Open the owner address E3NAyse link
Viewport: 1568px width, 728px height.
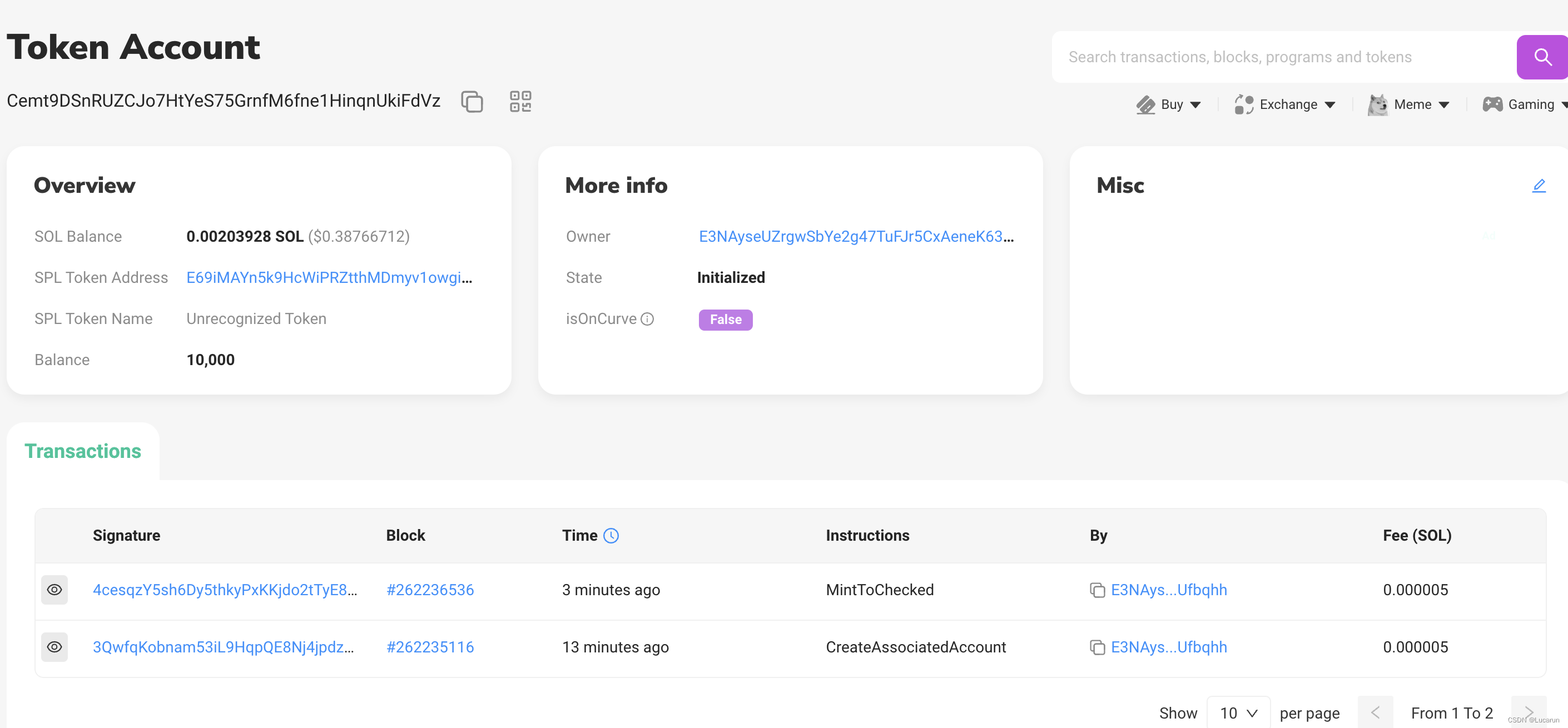pyautogui.click(x=855, y=237)
